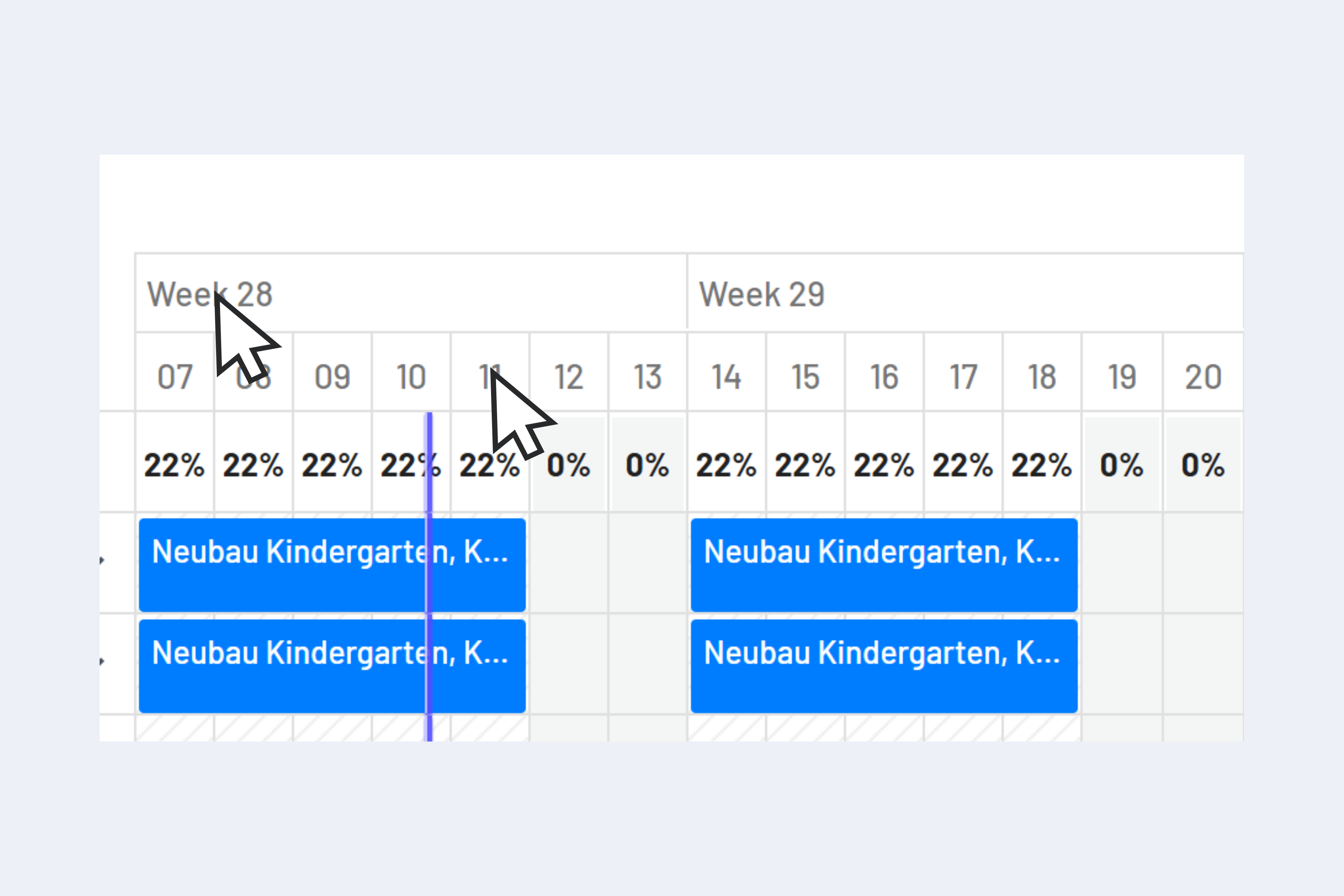Select the 22% cell under day 18
Screen dimensions: 1344x896
[1040, 466]
